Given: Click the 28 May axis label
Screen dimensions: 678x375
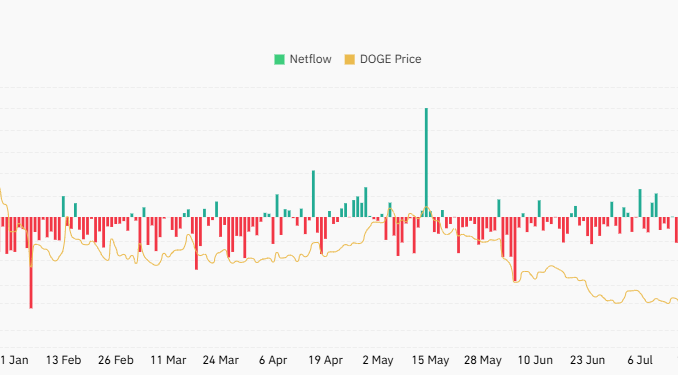Looking at the screenshot, I should pos(483,360).
